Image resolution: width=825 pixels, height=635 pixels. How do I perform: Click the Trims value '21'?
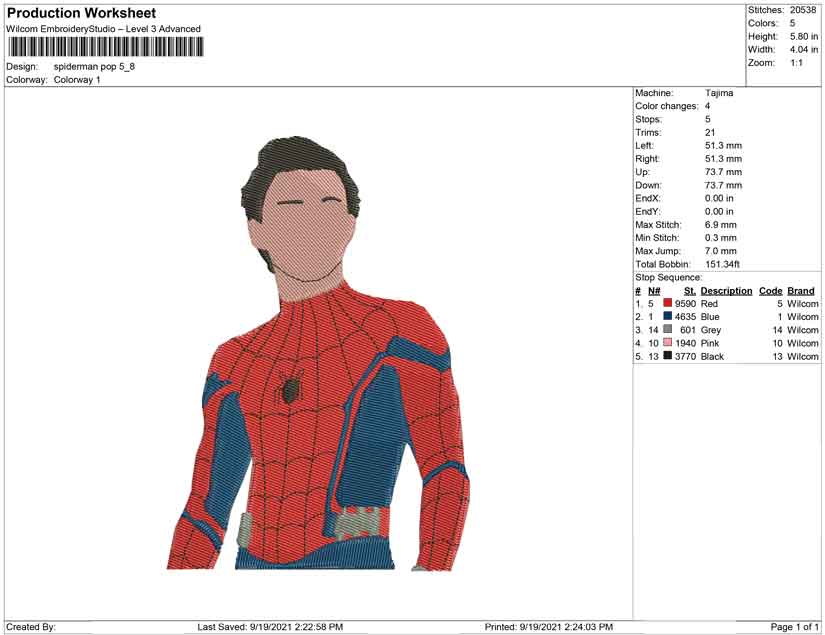[x=710, y=133]
